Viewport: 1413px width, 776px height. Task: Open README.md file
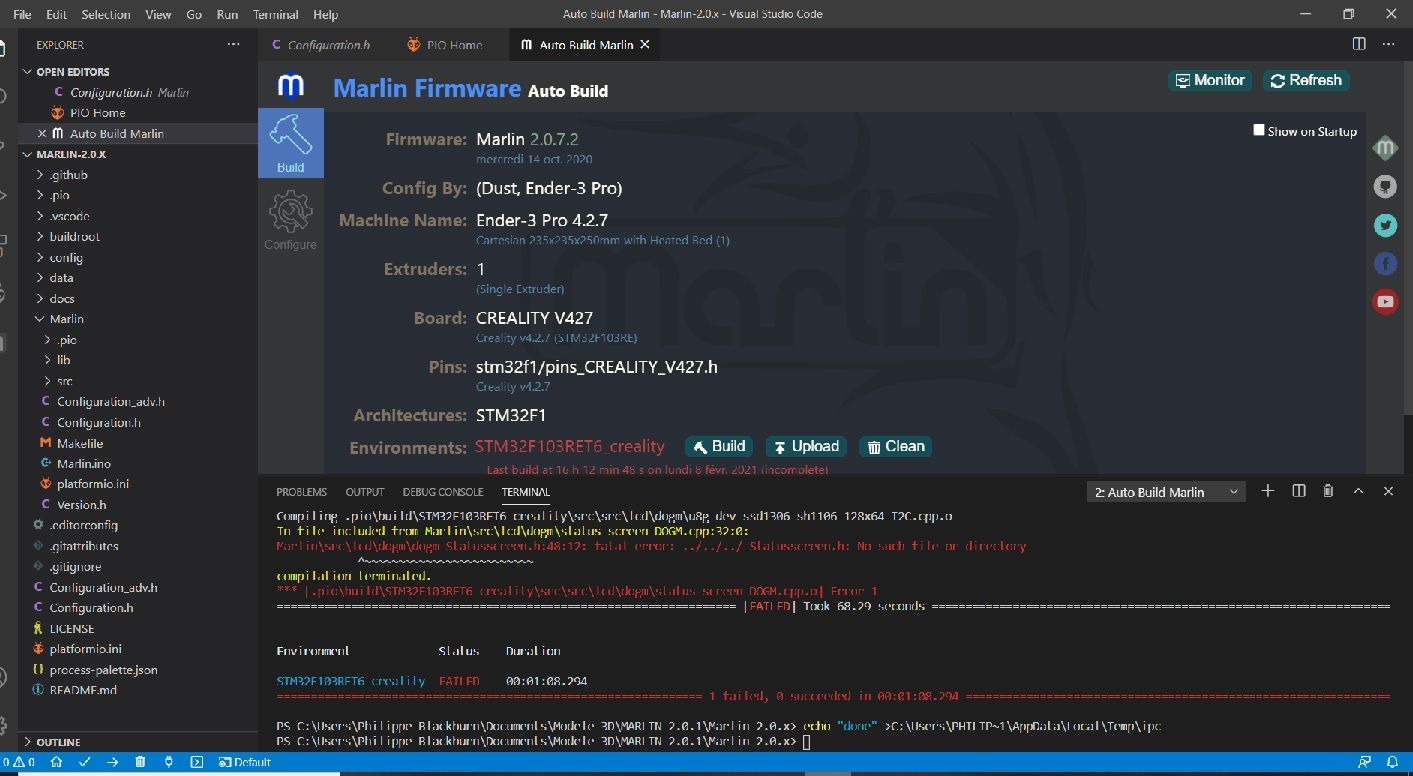pyautogui.click(x=83, y=690)
